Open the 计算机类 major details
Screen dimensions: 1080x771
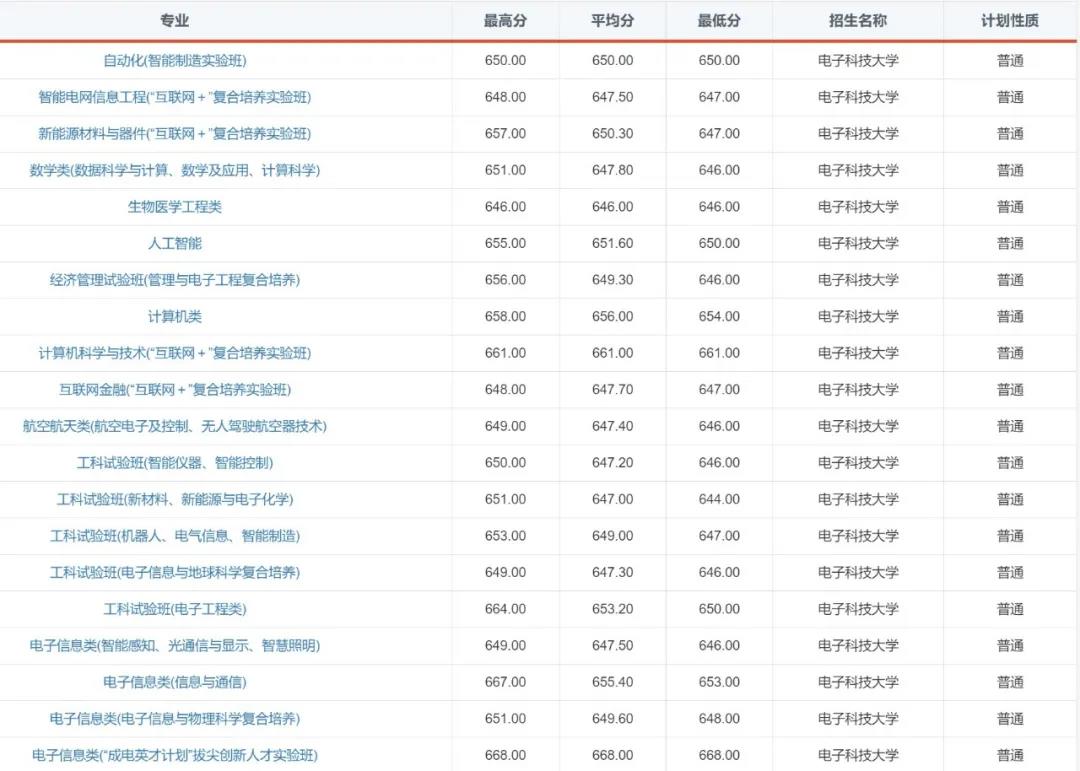click(175, 316)
